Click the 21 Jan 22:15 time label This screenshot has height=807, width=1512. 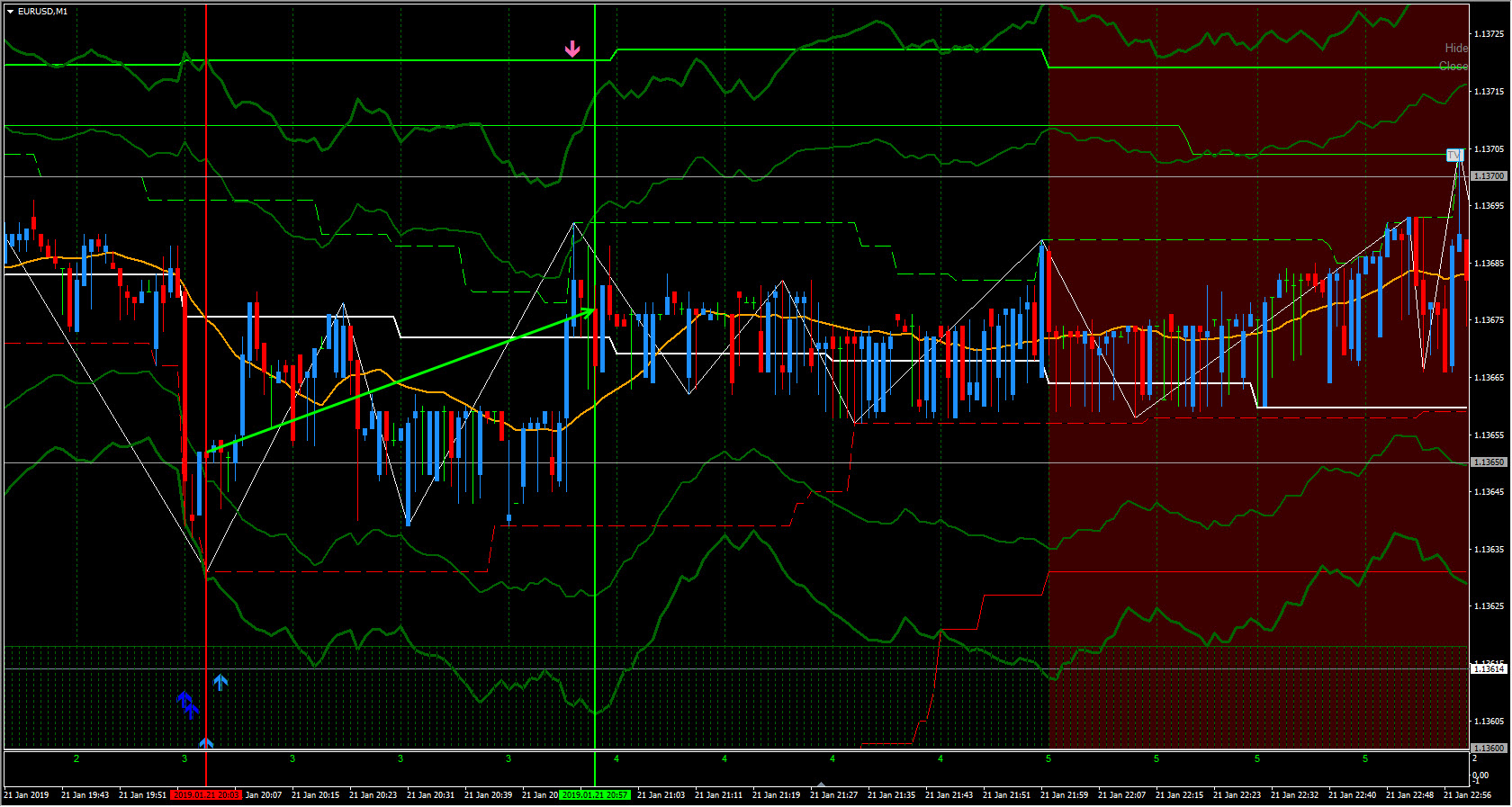pyautogui.click(x=1179, y=795)
